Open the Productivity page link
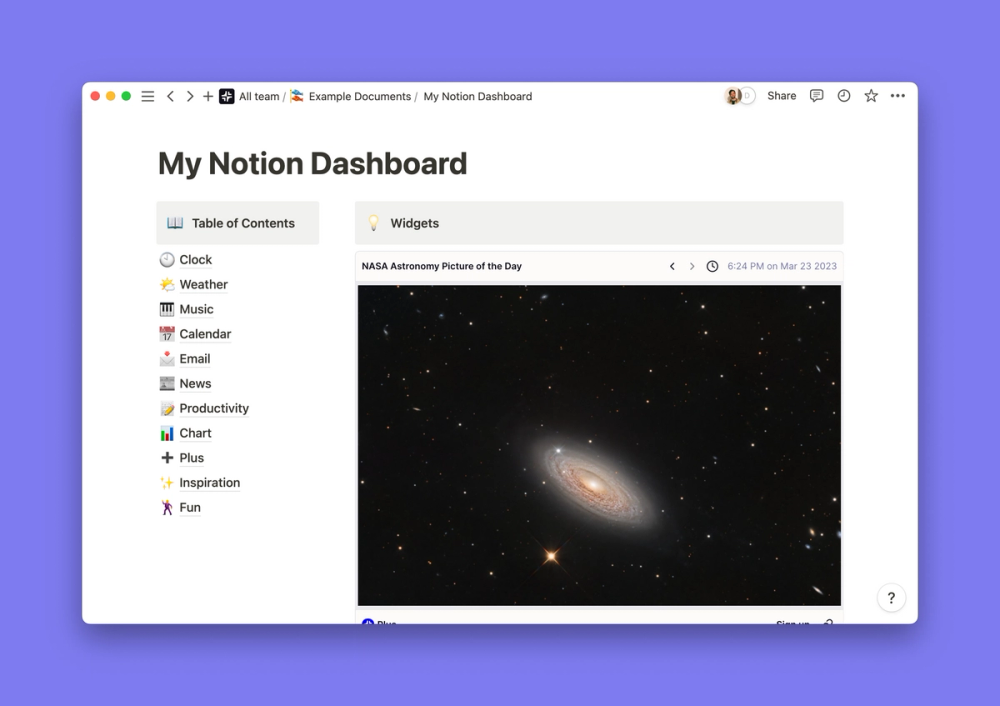The width and height of the screenshot is (1000, 706). pos(214,408)
